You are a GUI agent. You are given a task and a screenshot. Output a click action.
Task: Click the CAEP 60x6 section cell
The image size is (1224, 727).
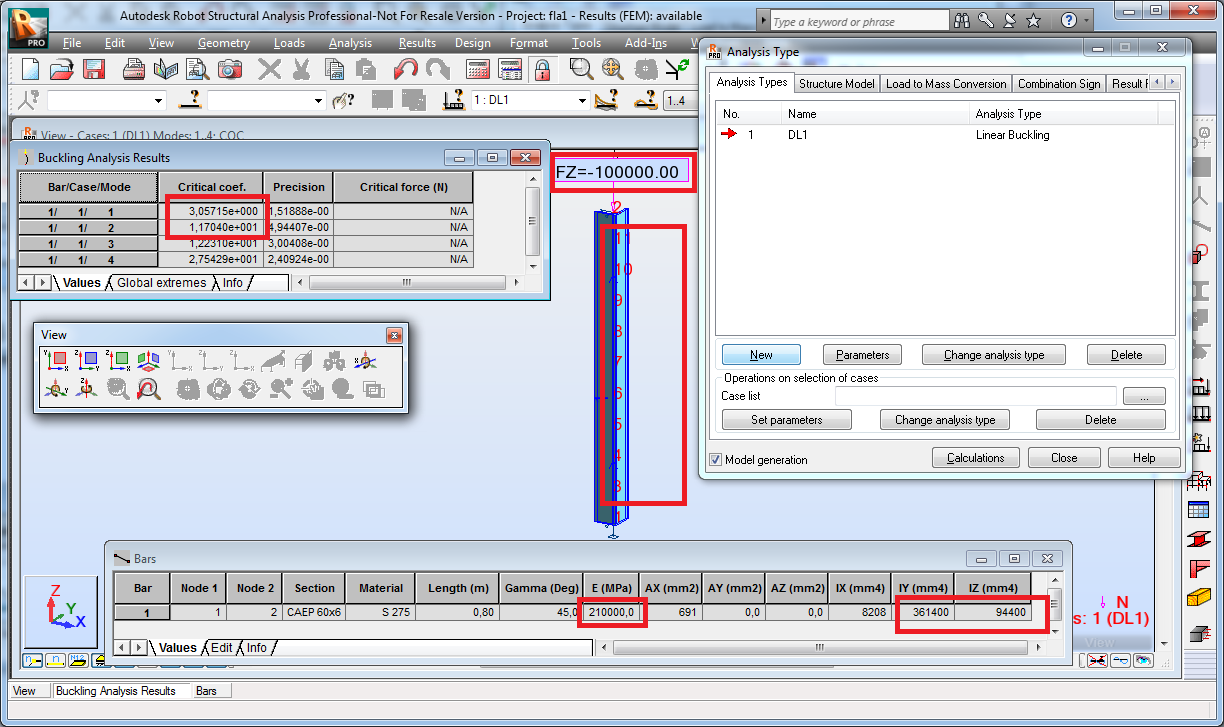(315, 612)
